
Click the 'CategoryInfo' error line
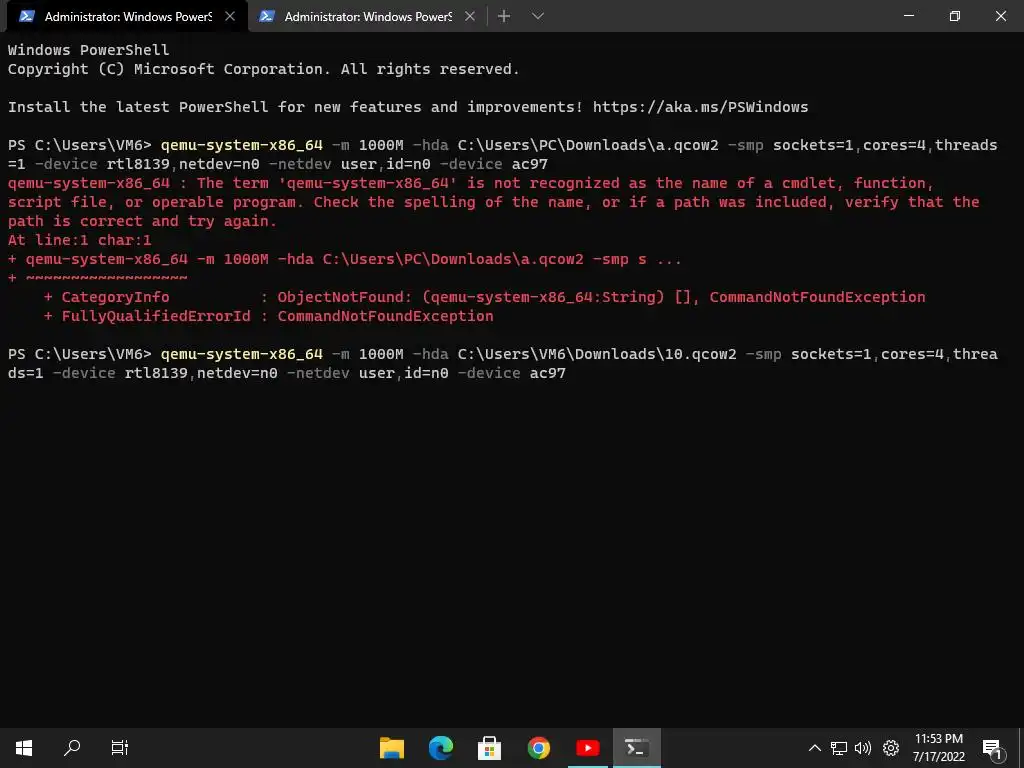click(x=484, y=297)
